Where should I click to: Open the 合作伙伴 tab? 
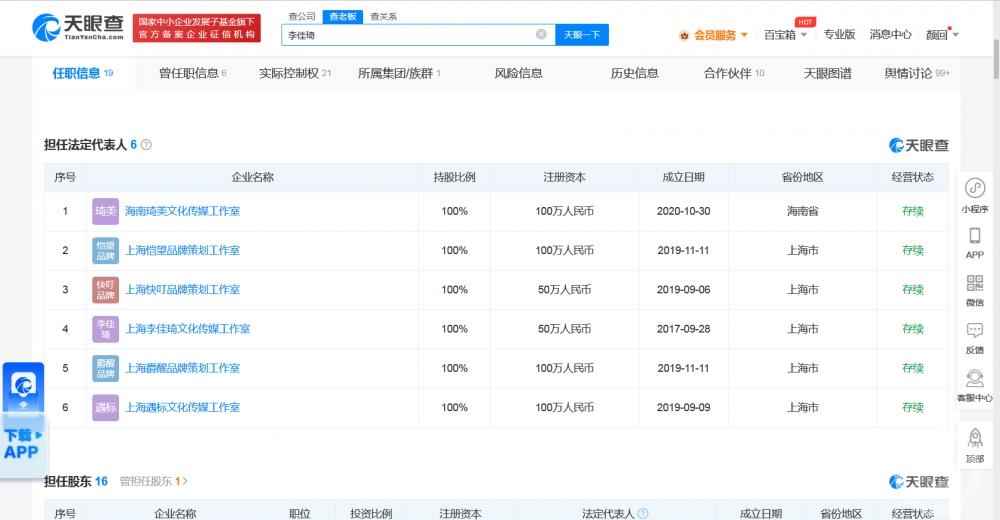click(733, 73)
